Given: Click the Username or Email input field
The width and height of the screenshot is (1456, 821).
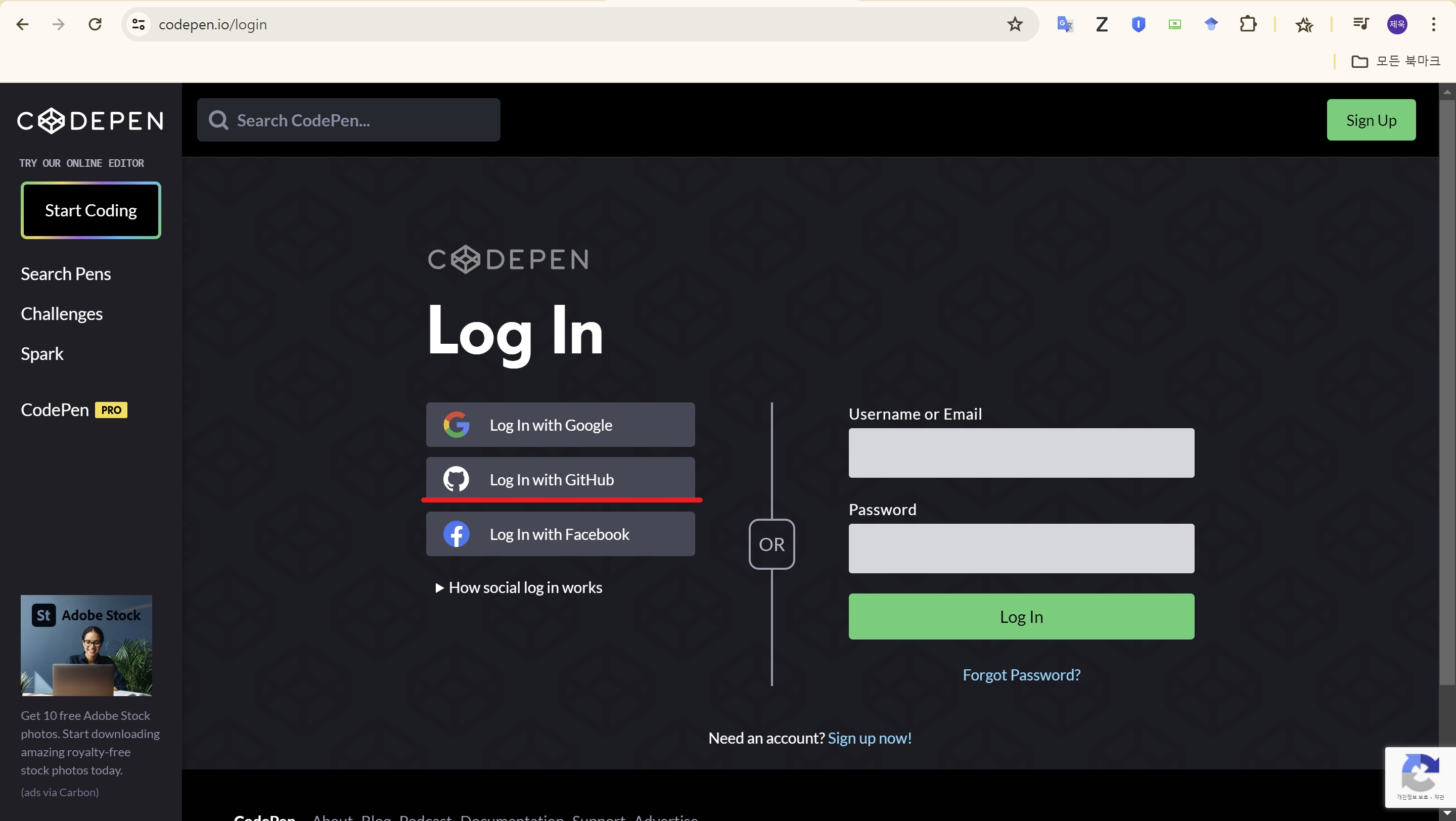Looking at the screenshot, I should pyautogui.click(x=1020, y=452).
